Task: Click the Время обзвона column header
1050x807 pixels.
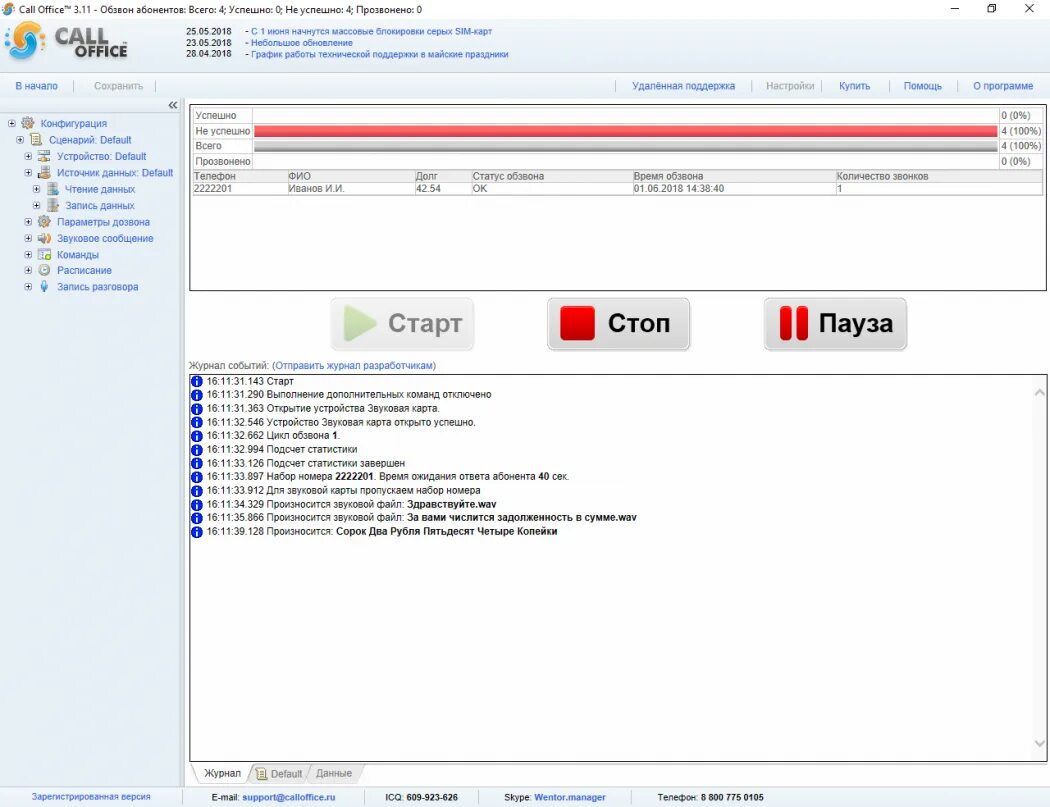Action: [x=734, y=176]
